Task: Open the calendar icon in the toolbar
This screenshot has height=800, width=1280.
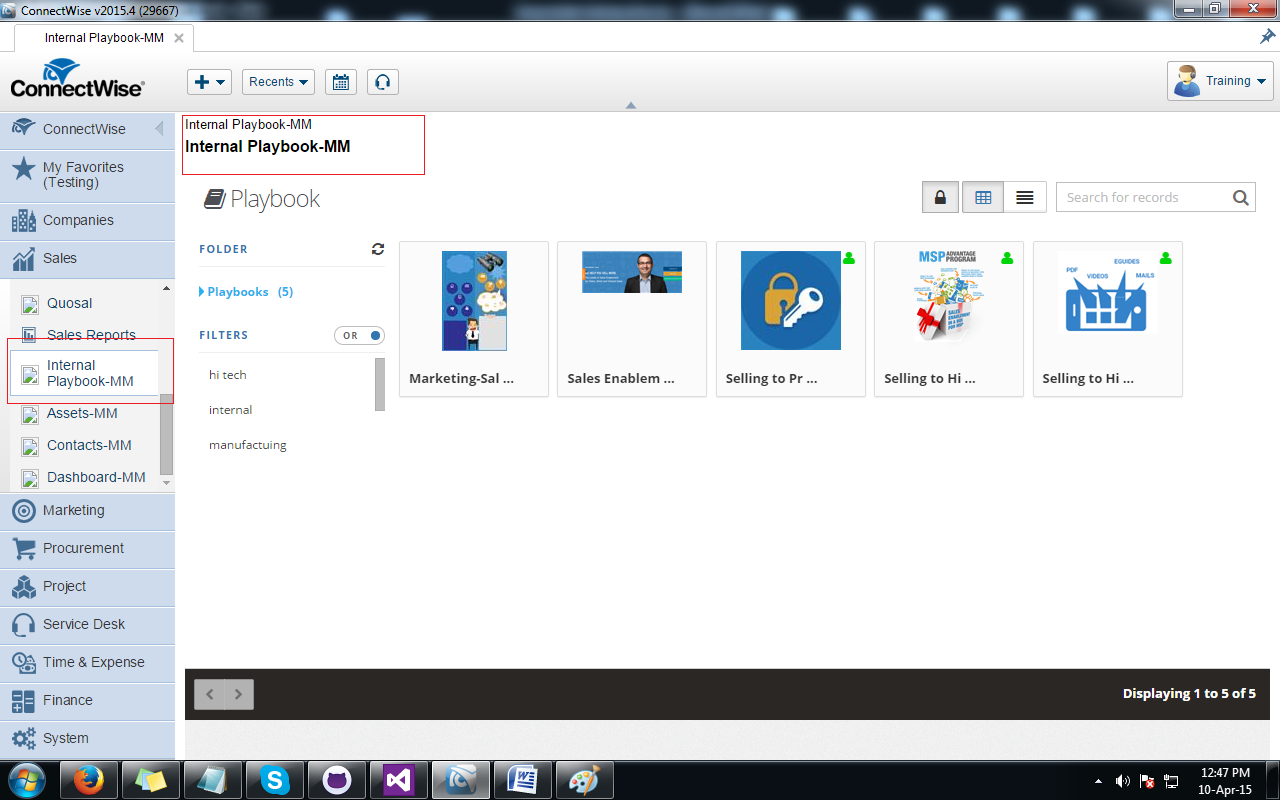Action: (x=341, y=82)
